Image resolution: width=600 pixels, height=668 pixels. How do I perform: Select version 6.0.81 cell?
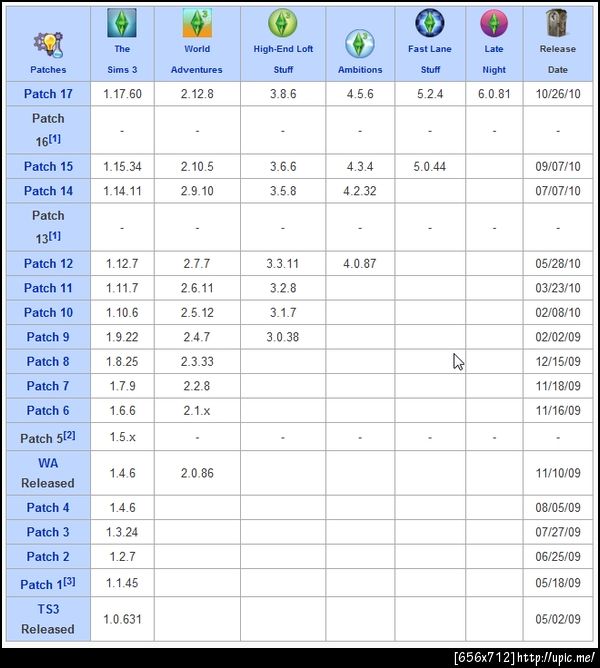pos(494,94)
